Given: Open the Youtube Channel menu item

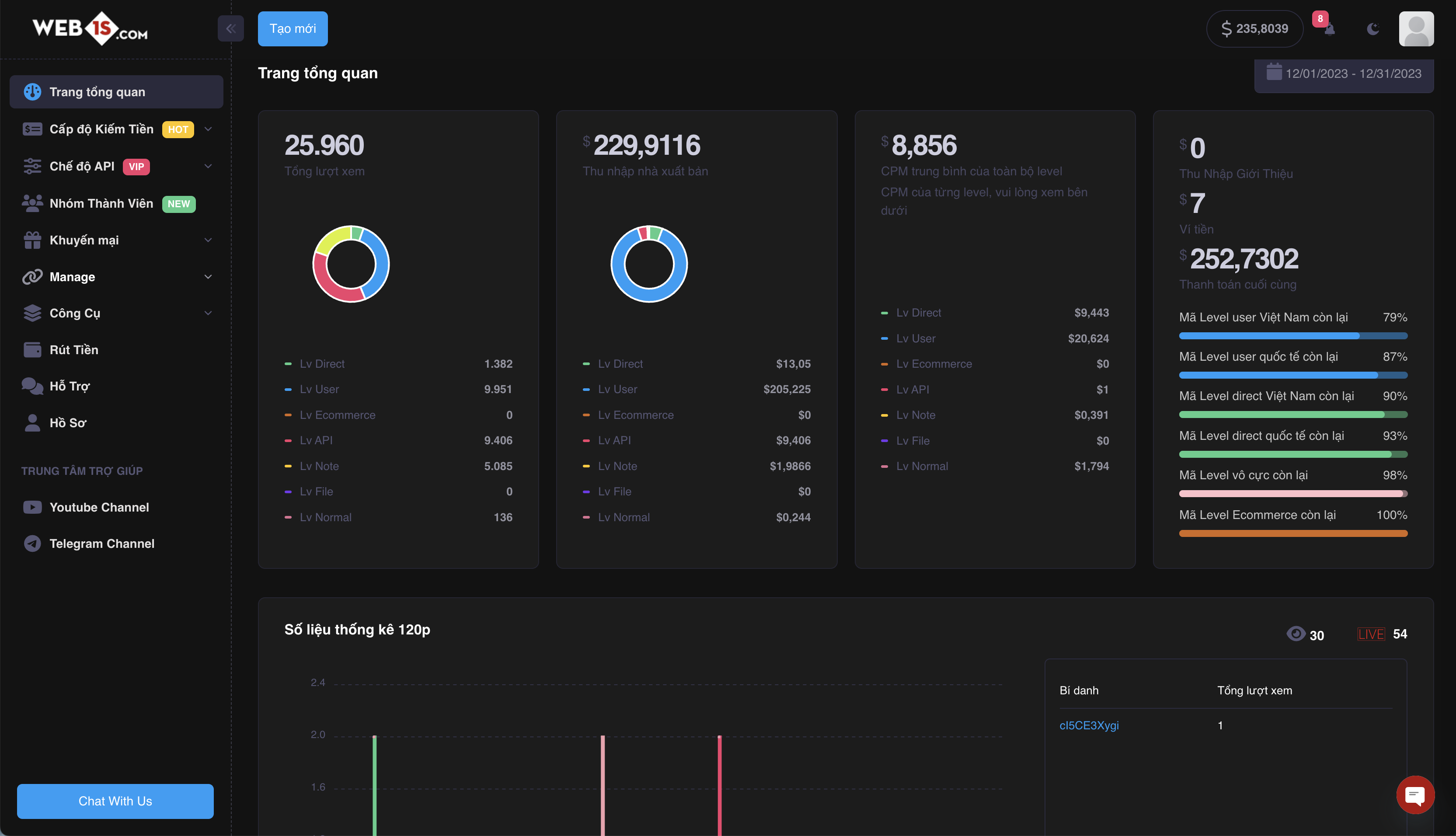Looking at the screenshot, I should tap(117, 507).
